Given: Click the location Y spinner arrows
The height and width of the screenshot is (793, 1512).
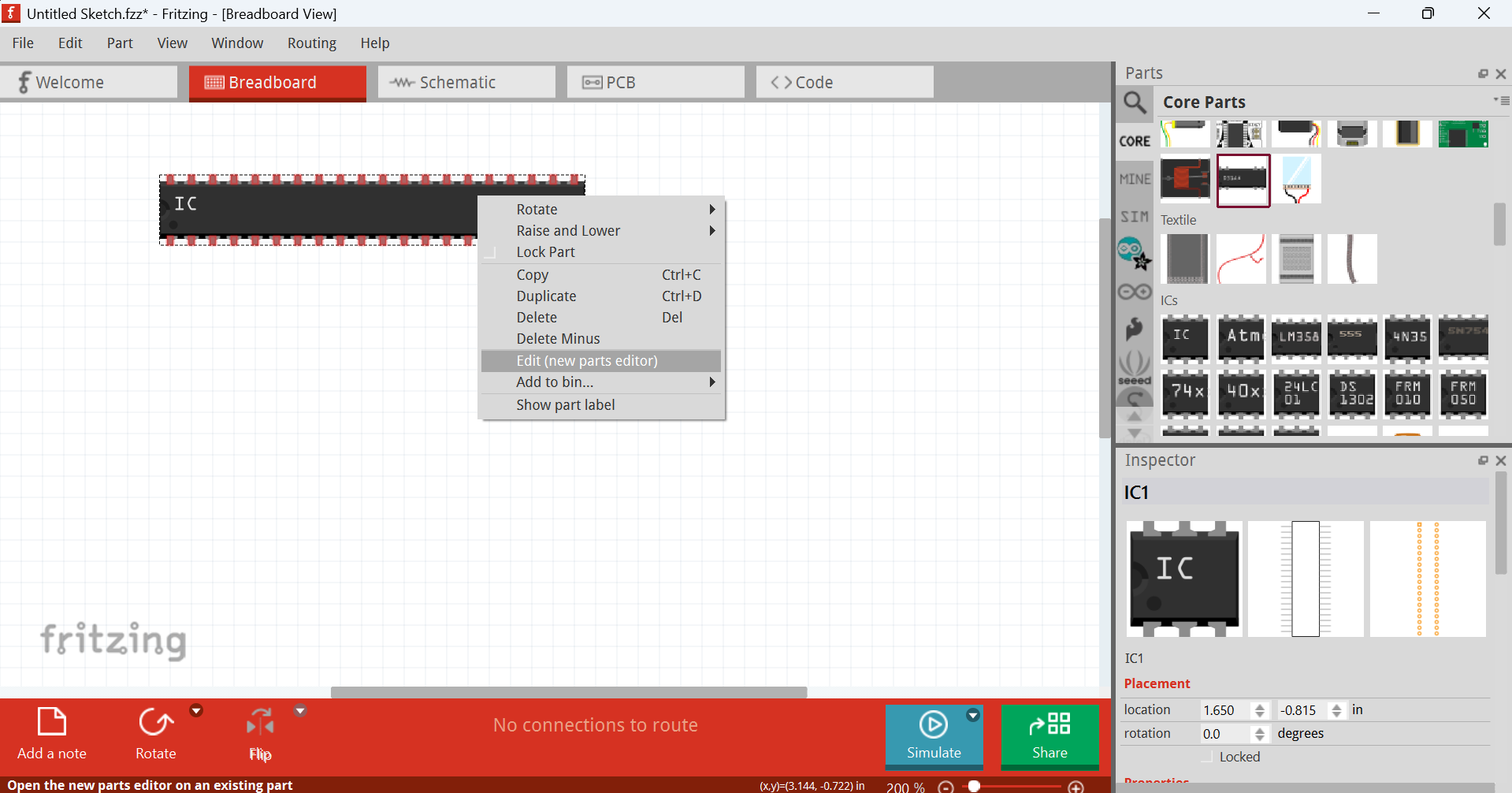Looking at the screenshot, I should coord(1336,710).
